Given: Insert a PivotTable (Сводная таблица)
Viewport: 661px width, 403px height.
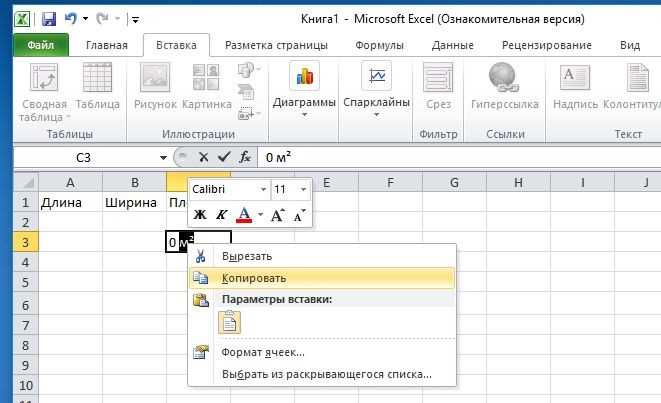Looking at the screenshot, I should tap(44, 93).
